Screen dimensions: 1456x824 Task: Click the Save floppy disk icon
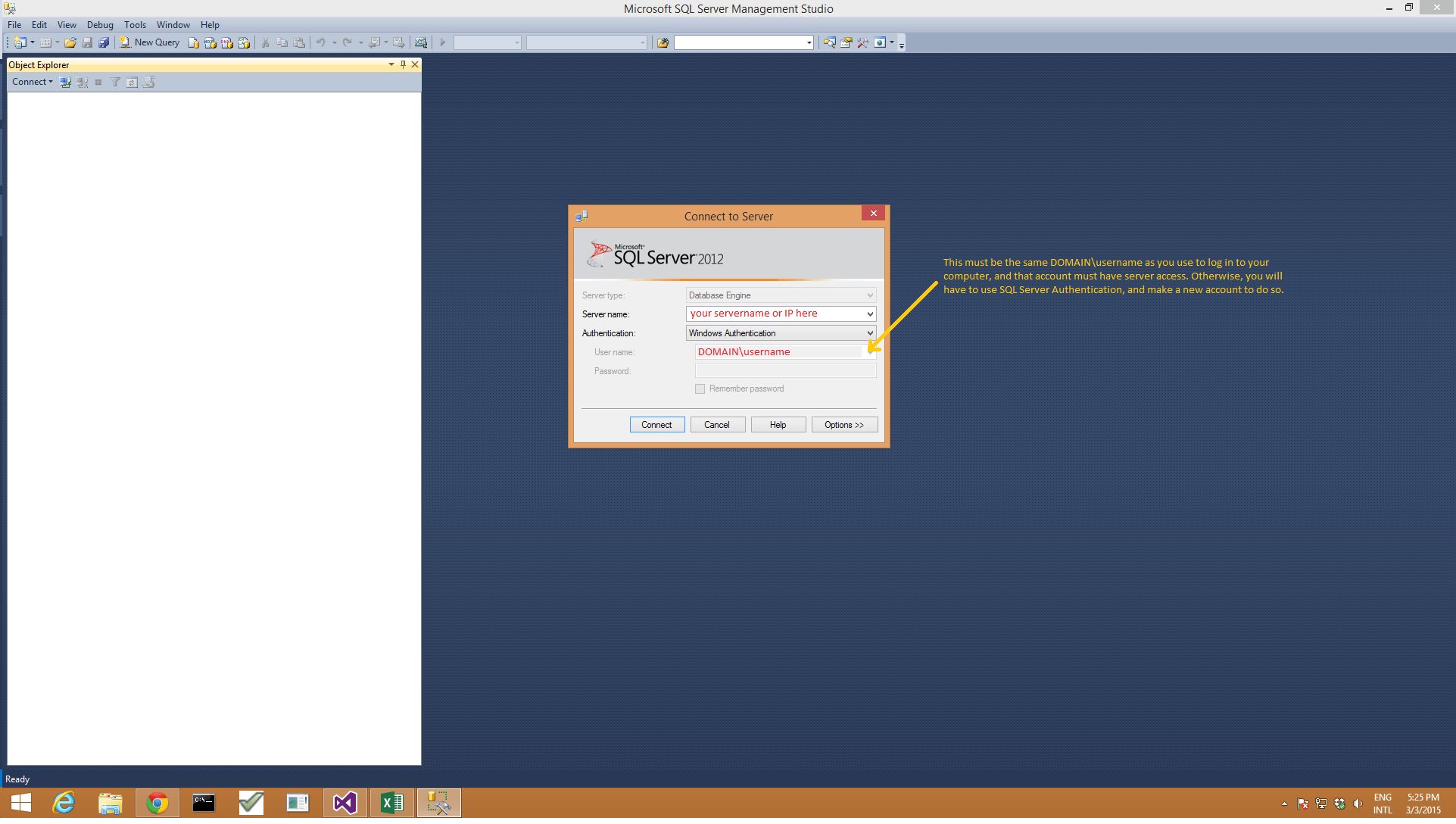87,42
